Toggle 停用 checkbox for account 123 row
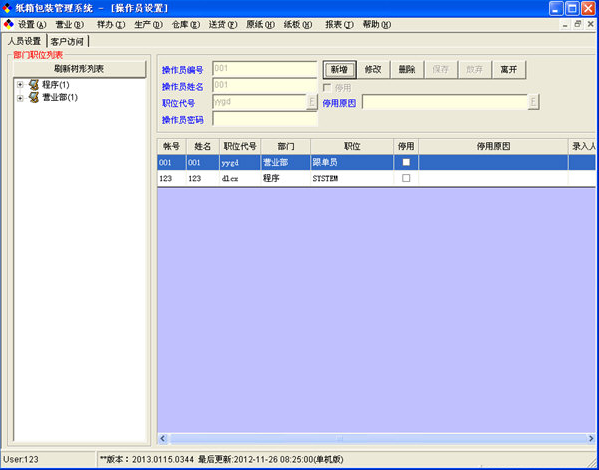 click(x=406, y=178)
